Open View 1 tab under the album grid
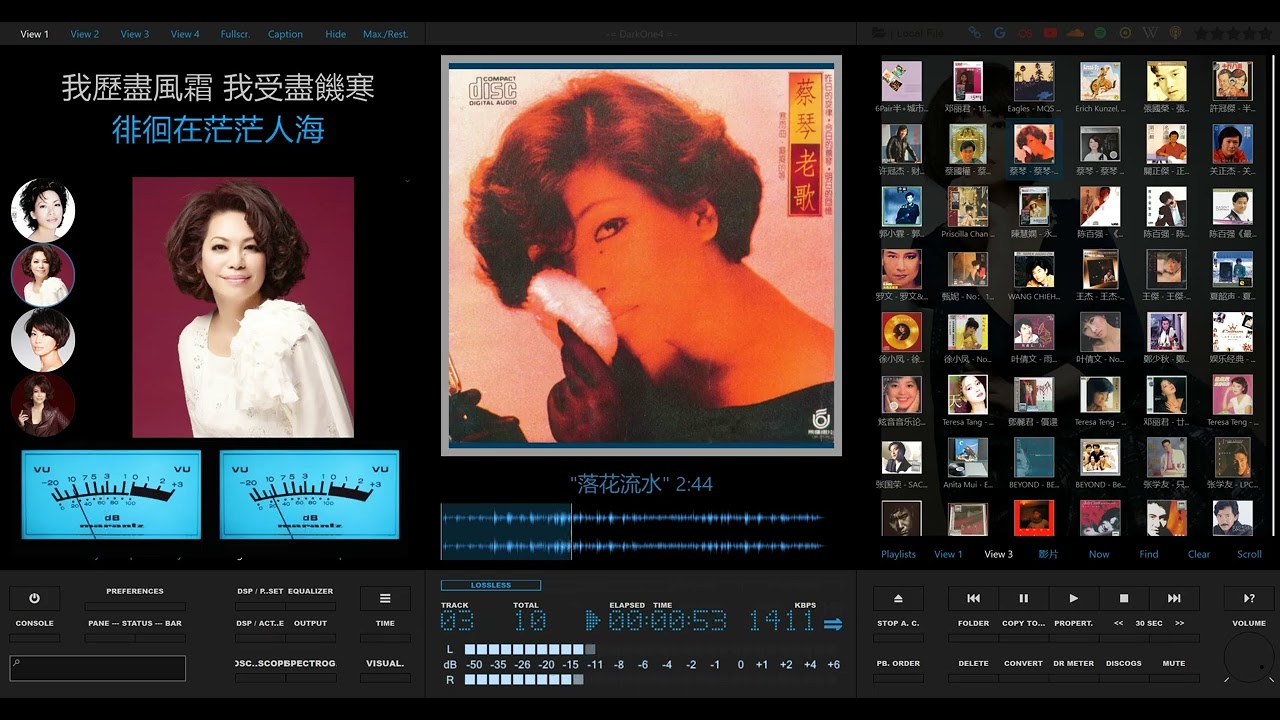 (x=948, y=554)
